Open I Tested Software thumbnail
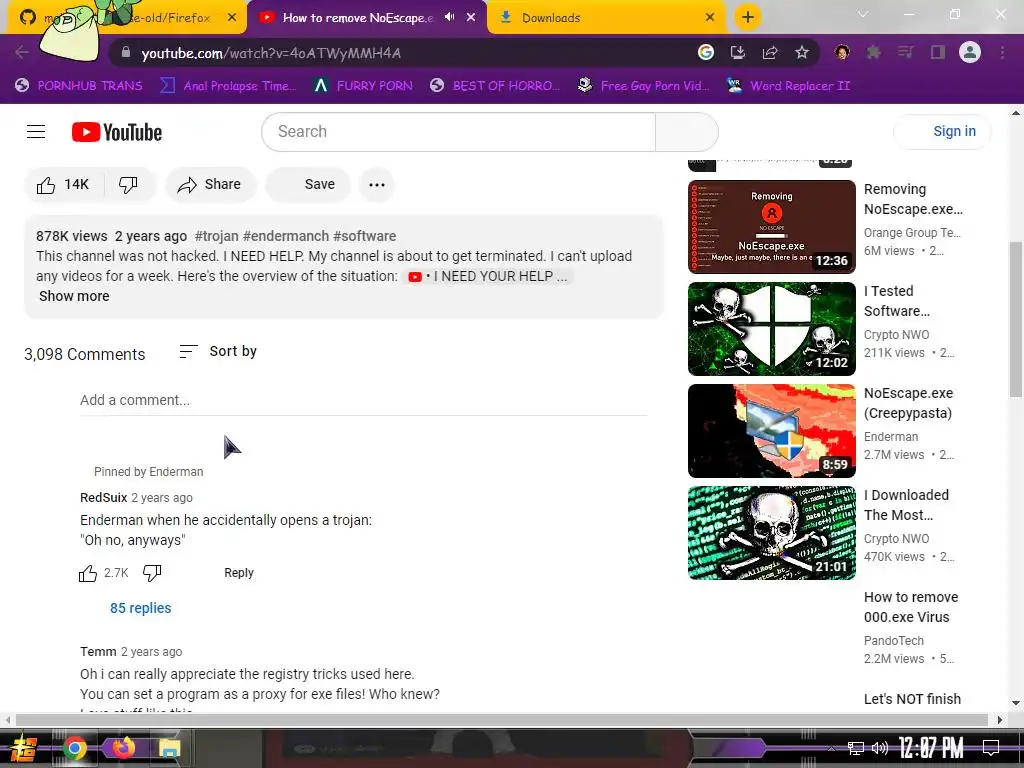Image resolution: width=1024 pixels, height=768 pixels. click(771, 328)
